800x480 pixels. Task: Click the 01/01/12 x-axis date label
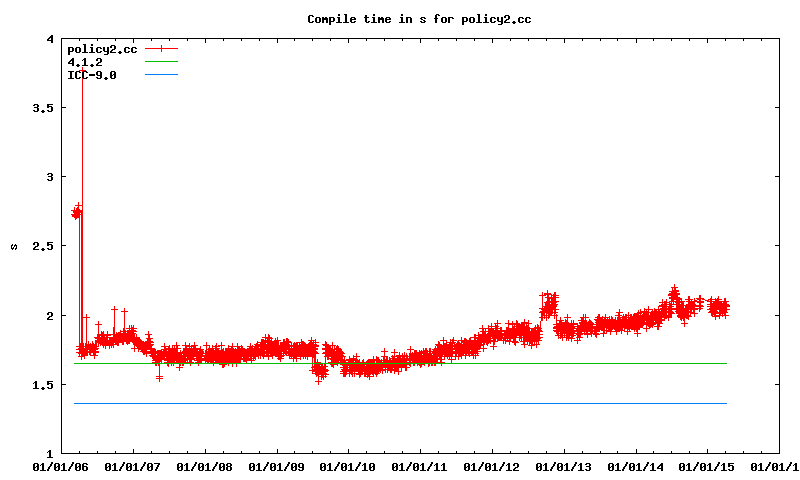[x=492, y=466]
